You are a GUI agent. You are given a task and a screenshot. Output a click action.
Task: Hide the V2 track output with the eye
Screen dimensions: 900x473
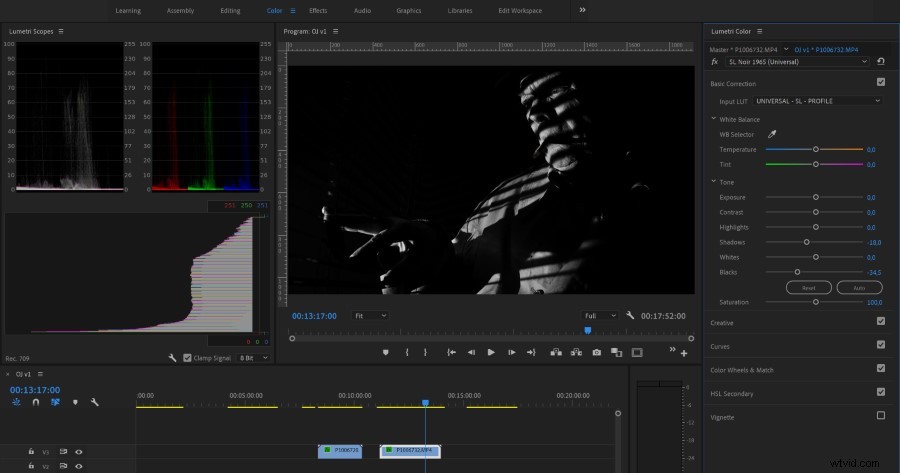click(79, 466)
